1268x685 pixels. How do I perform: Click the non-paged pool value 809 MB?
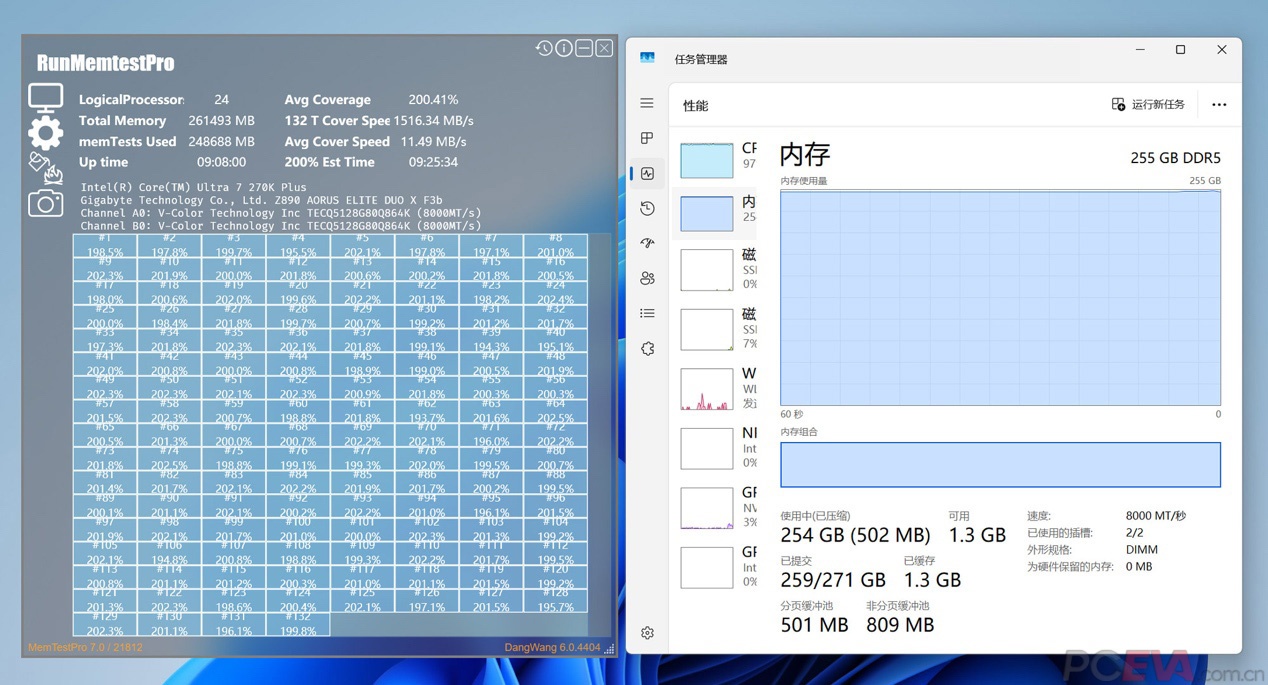pos(900,625)
